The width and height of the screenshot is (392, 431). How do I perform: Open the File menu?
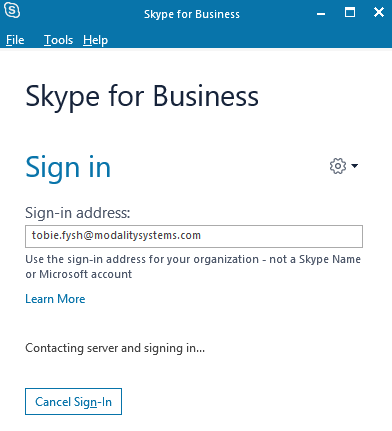(15, 40)
